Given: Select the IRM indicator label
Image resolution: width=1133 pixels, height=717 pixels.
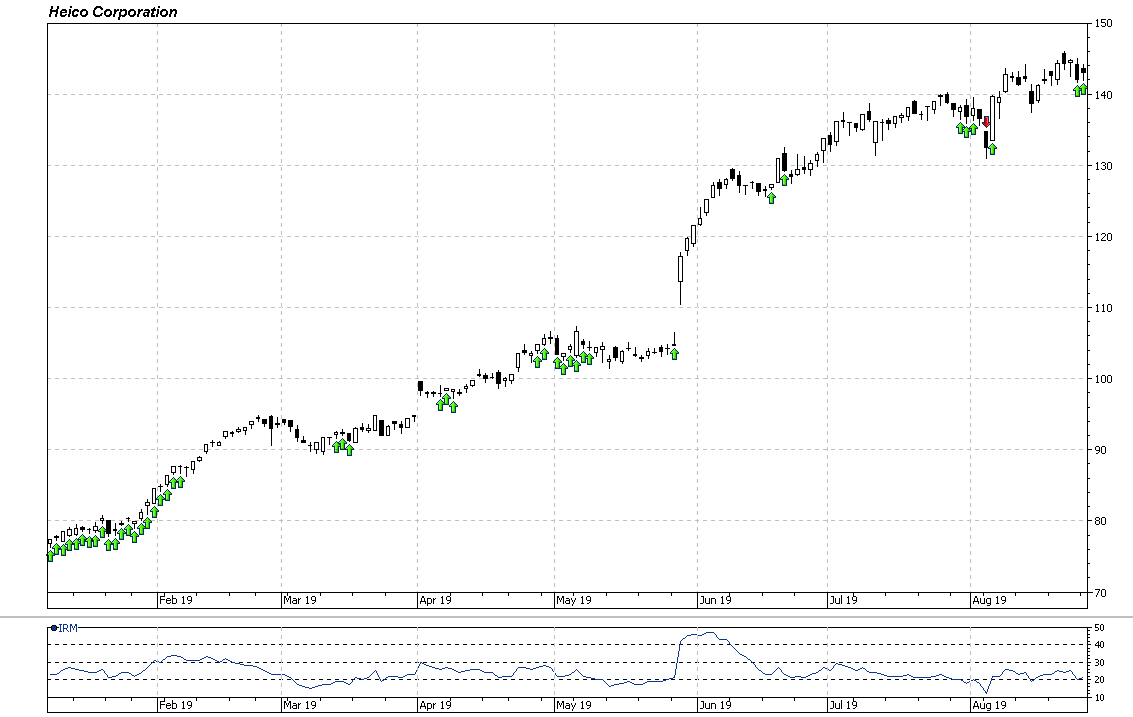Looking at the screenshot, I should click(68, 628).
